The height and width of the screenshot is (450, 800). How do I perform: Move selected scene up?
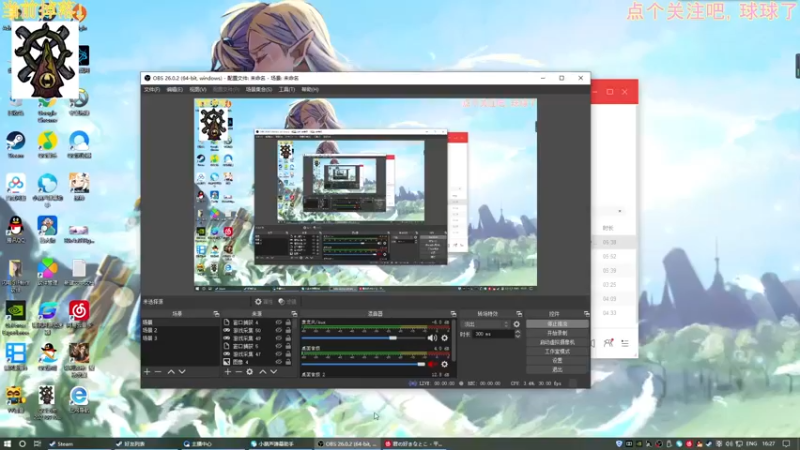click(x=171, y=372)
